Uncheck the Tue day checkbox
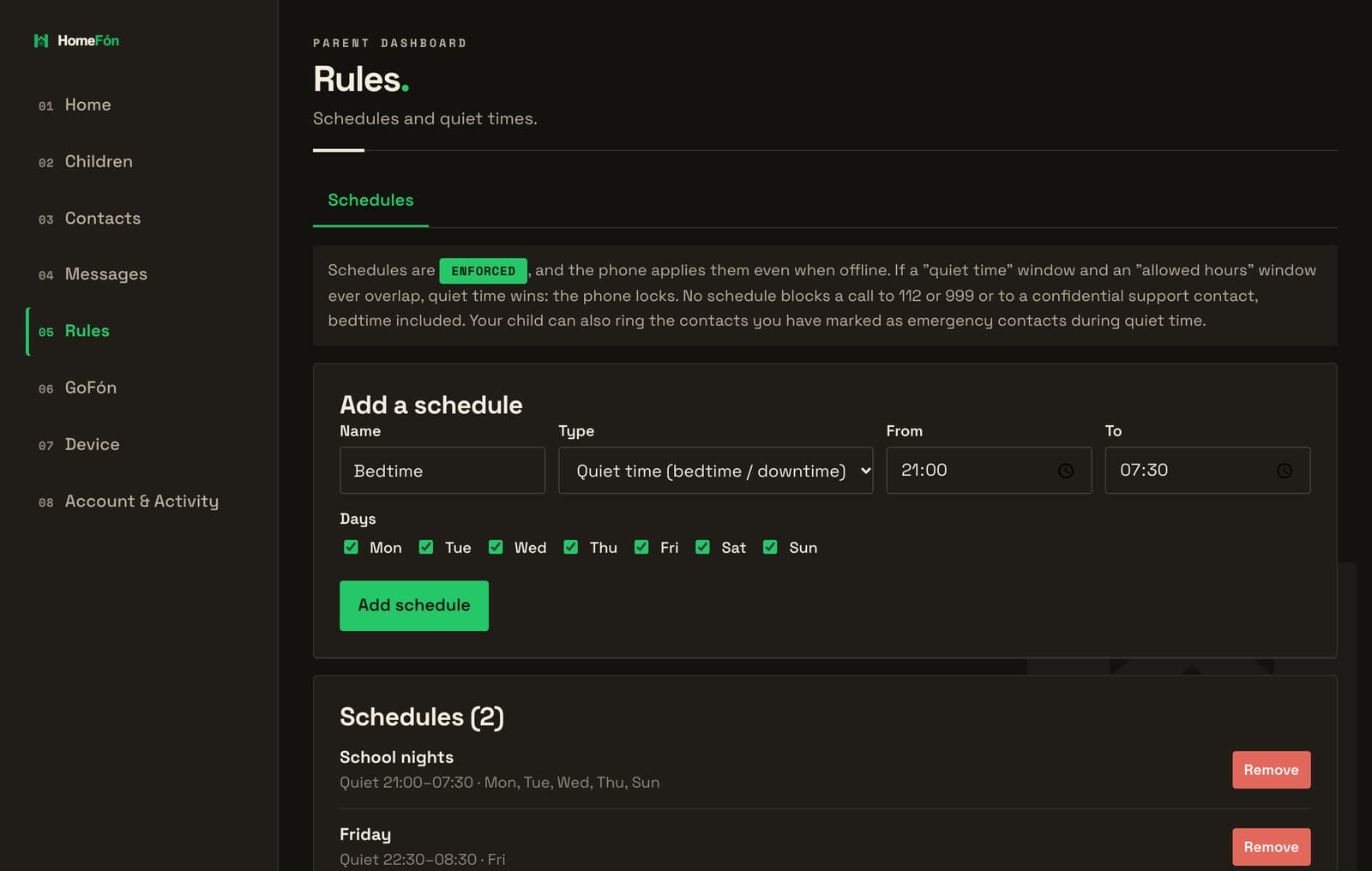 (425, 547)
